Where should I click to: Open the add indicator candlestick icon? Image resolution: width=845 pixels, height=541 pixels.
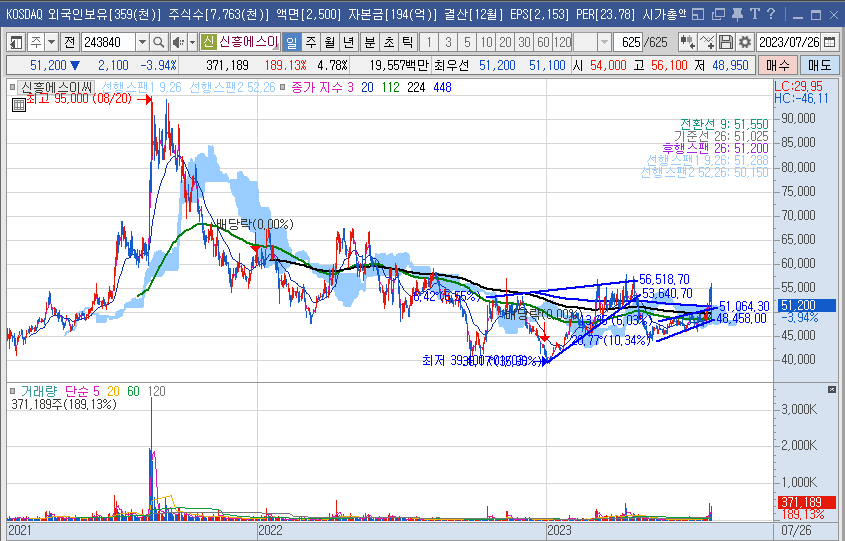point(688,41)
